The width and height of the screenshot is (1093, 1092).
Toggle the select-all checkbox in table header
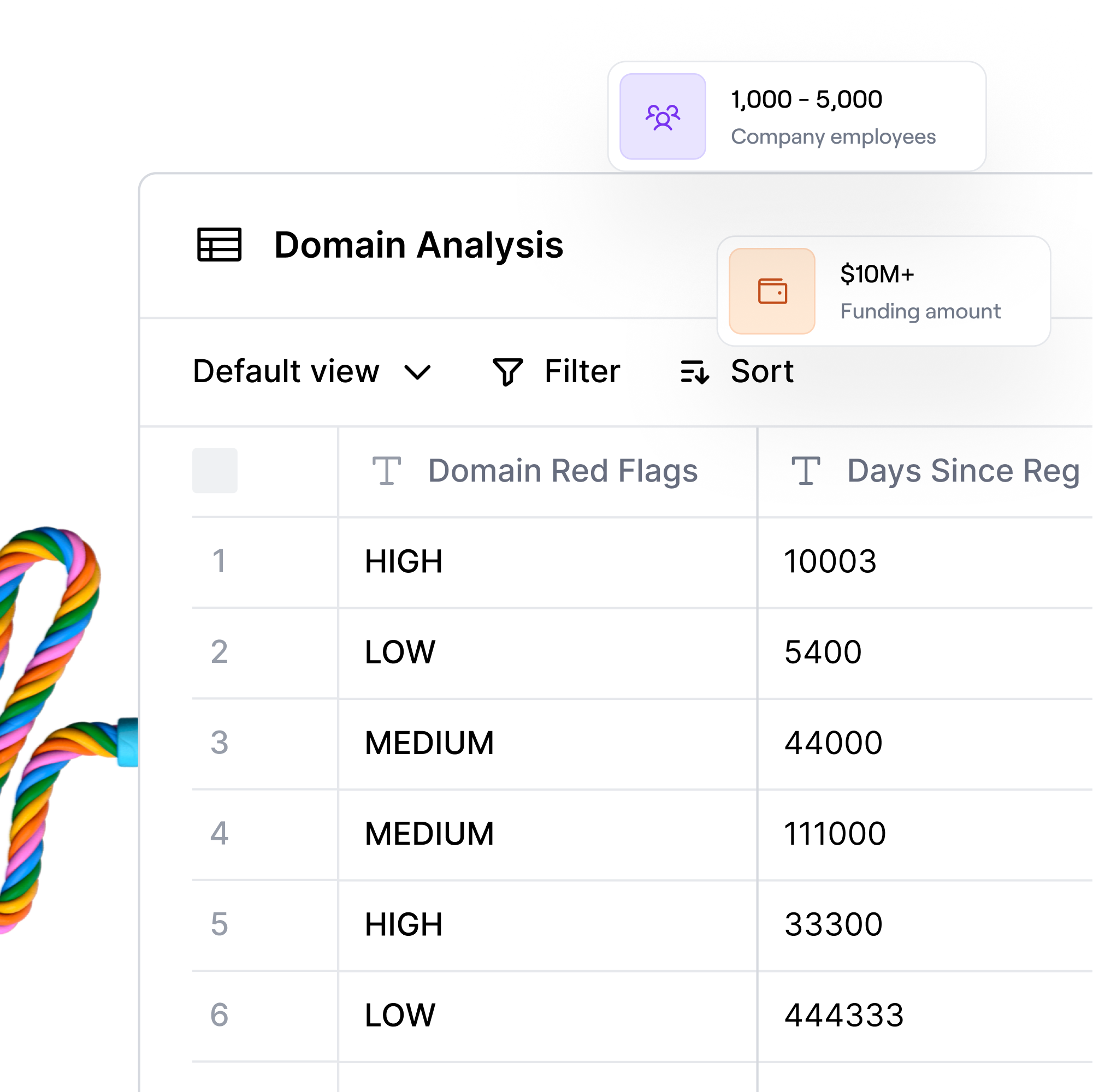coord(215,471)
